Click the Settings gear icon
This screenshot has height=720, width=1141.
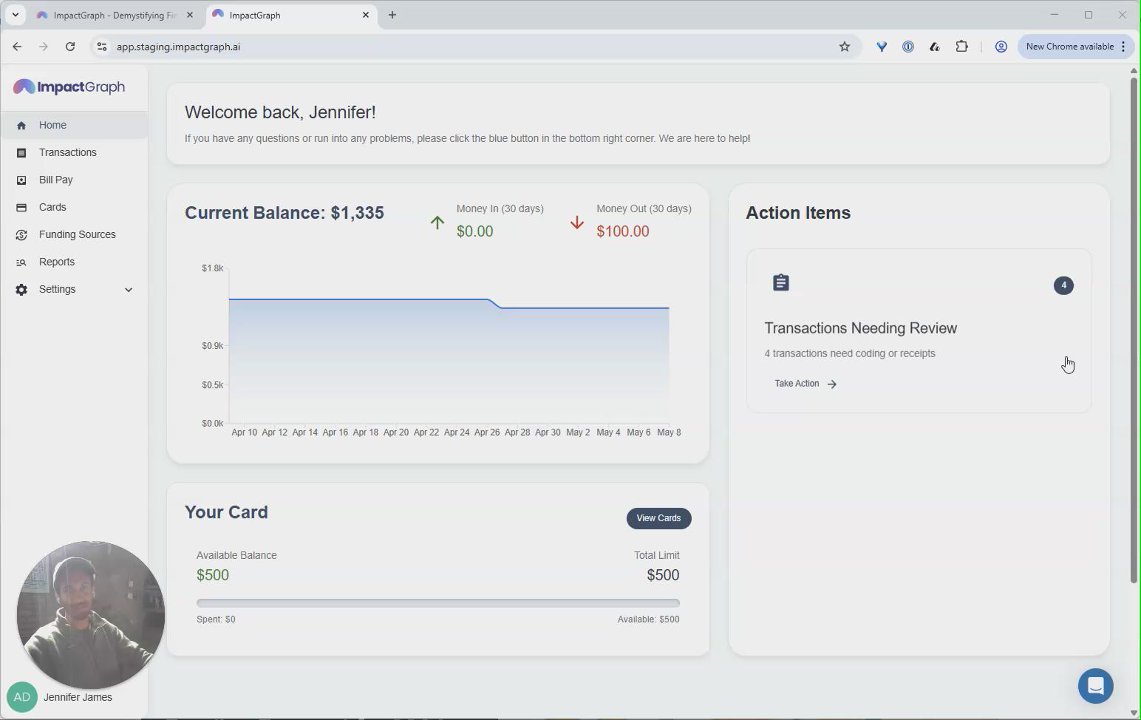[x=21, y=290]
